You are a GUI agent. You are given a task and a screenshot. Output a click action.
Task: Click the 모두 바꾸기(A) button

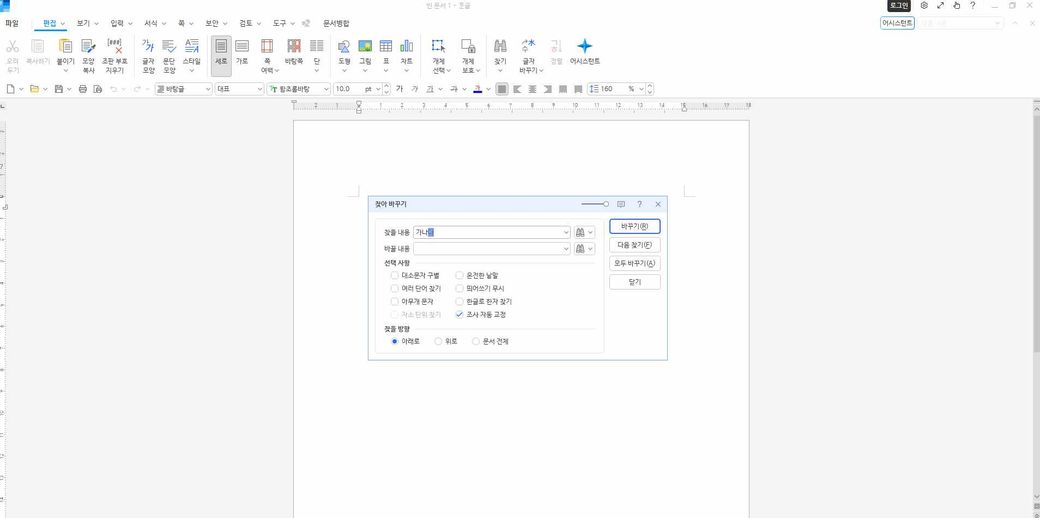click(634, 263)
